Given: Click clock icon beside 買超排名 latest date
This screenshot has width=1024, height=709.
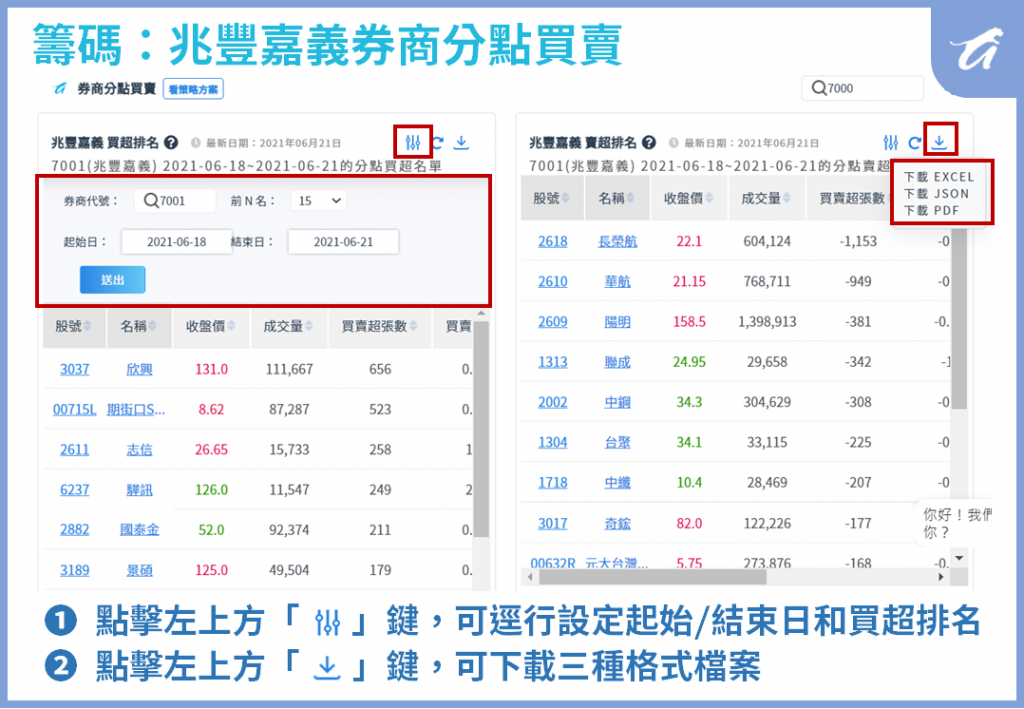Looking at the screenshot, I should pos(195,143).
